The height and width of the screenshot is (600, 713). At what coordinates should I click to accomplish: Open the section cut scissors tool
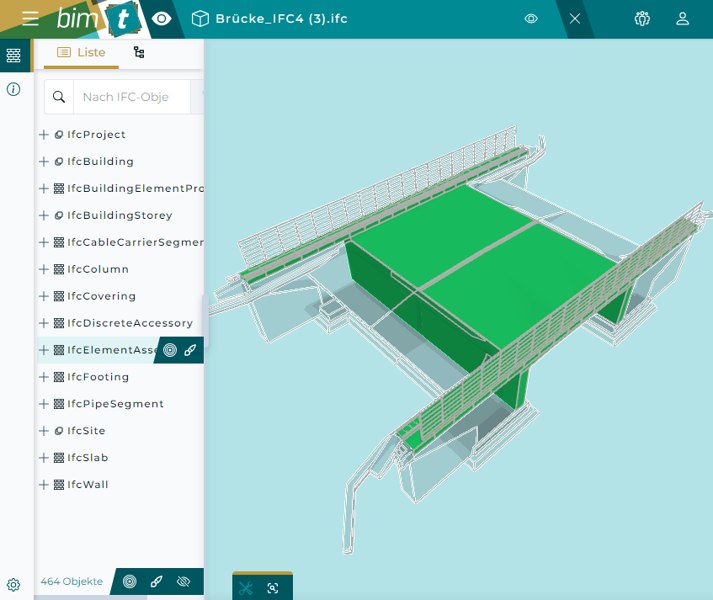click(246, 588)
